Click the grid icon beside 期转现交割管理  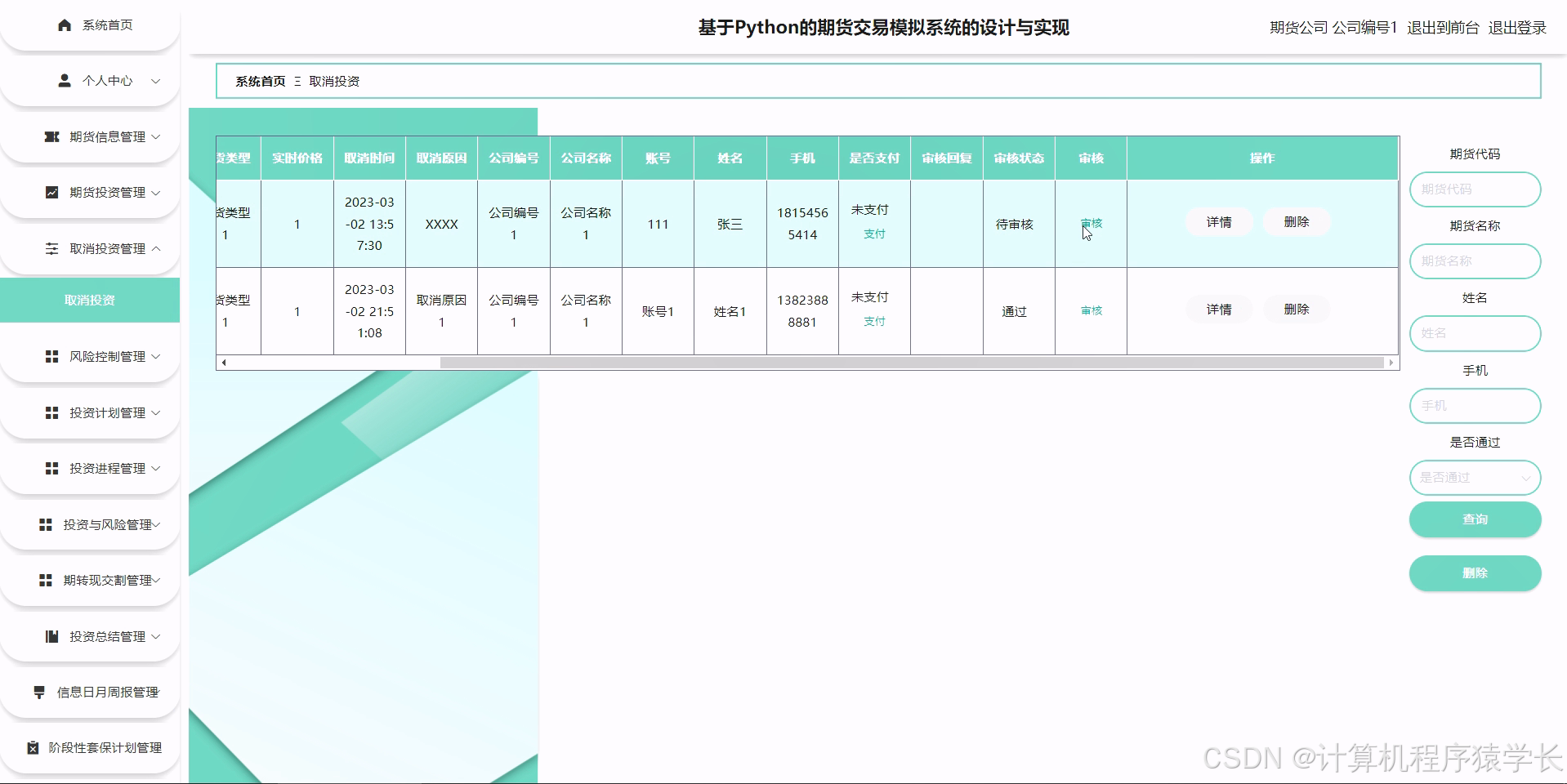pyautogui.click(x=46, y=580)
